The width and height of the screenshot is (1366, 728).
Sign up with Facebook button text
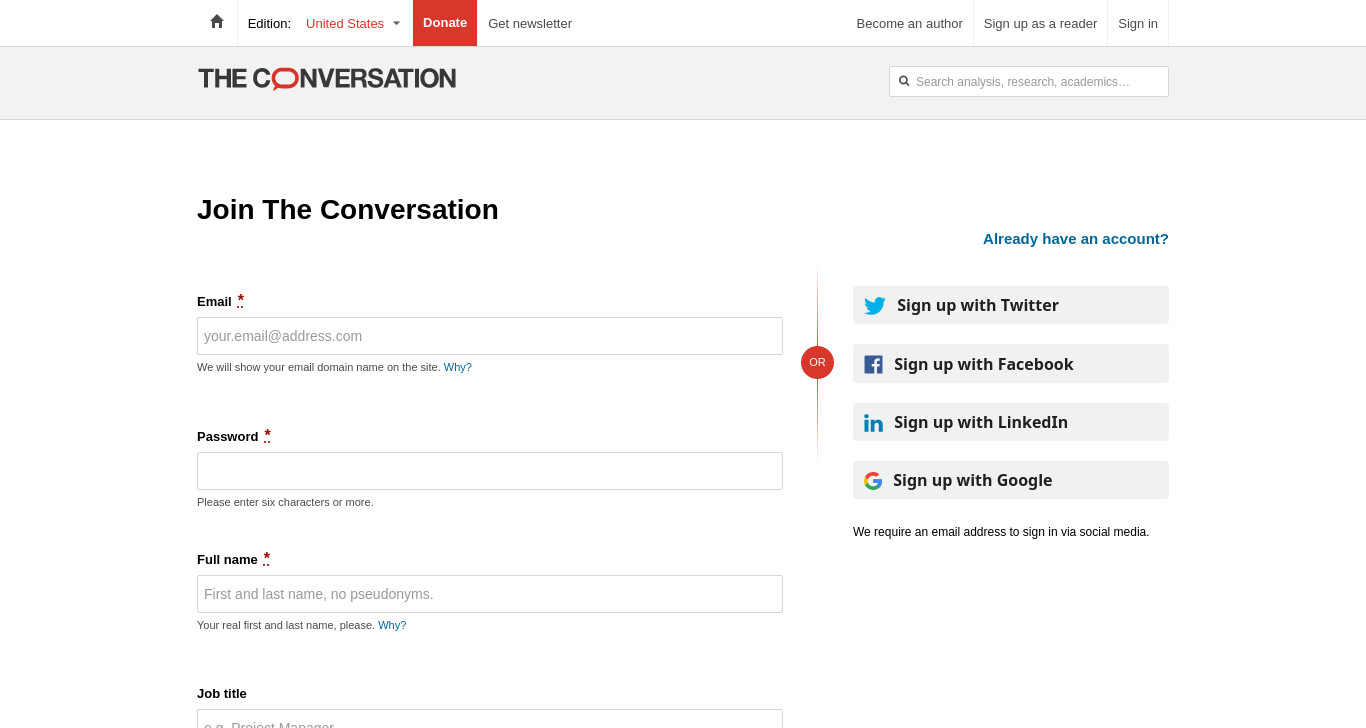point(984,364)
